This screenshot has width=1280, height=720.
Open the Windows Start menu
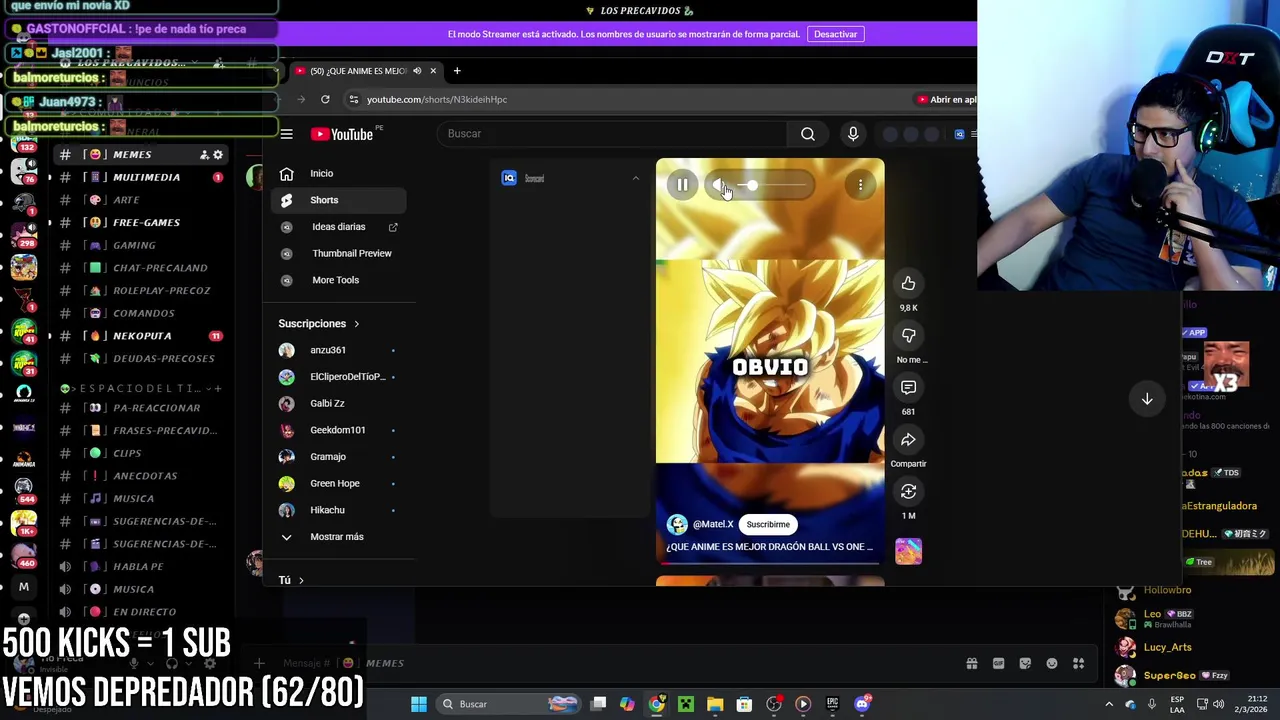(419, 704)
